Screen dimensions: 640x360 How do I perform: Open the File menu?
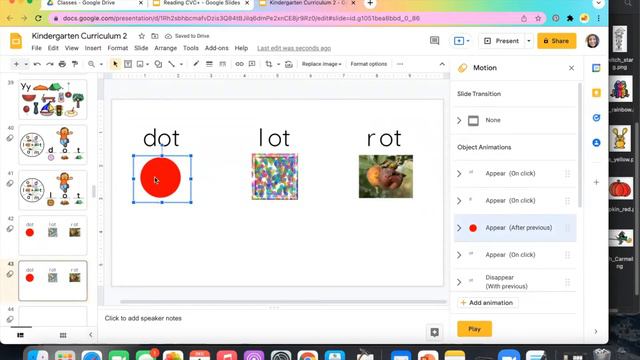[x=36, y=48]
